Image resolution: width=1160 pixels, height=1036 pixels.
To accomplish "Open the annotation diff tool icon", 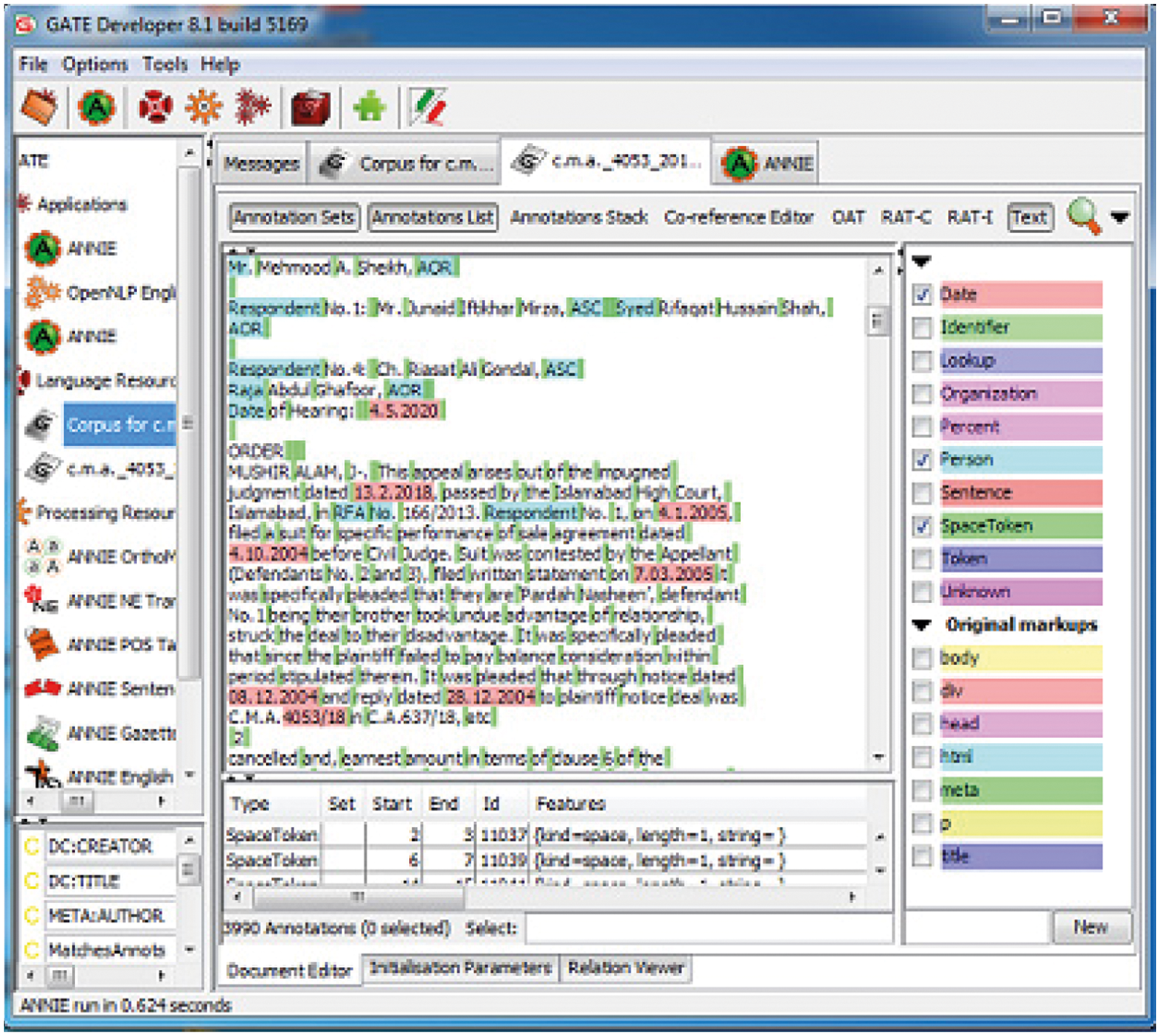I will (428, 107).
